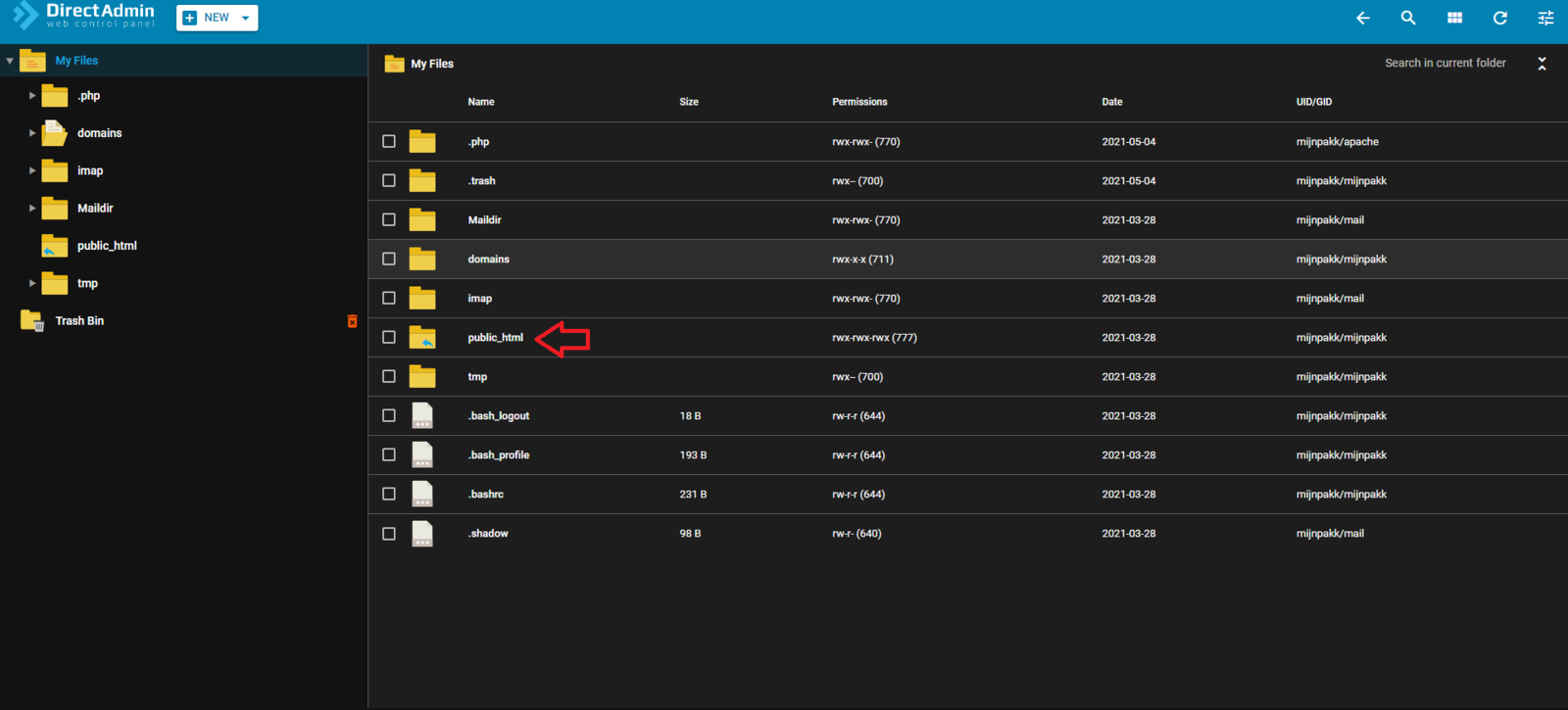Image resolution: width=1568 pixels, height=710 pixels.
Task: Click the .php folder icon in list
Action: tap(422, 141)
